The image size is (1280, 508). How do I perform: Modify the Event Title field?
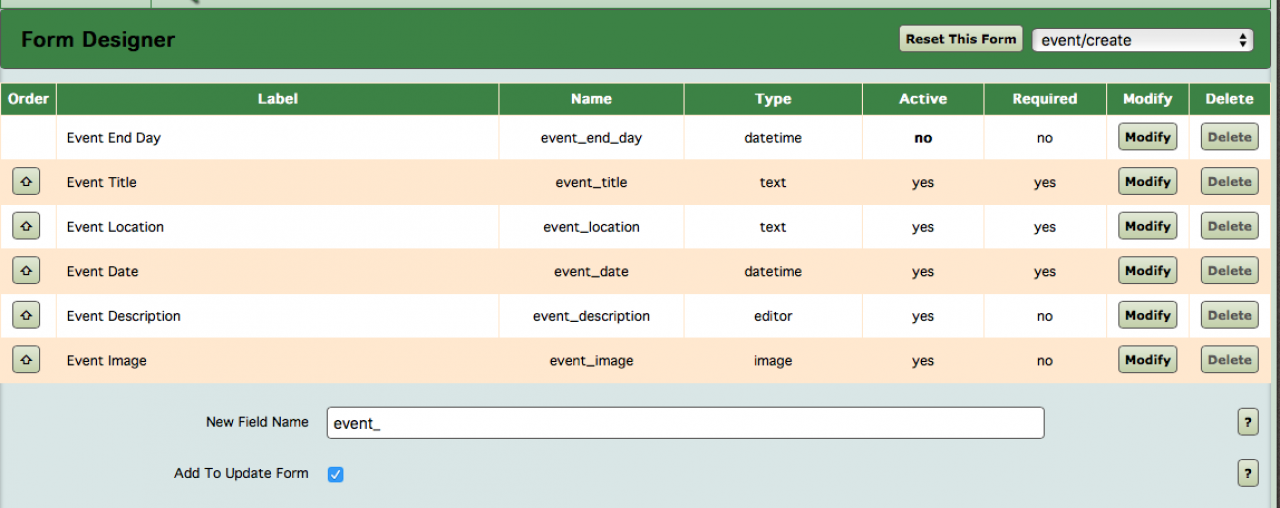coord(1147,182)
